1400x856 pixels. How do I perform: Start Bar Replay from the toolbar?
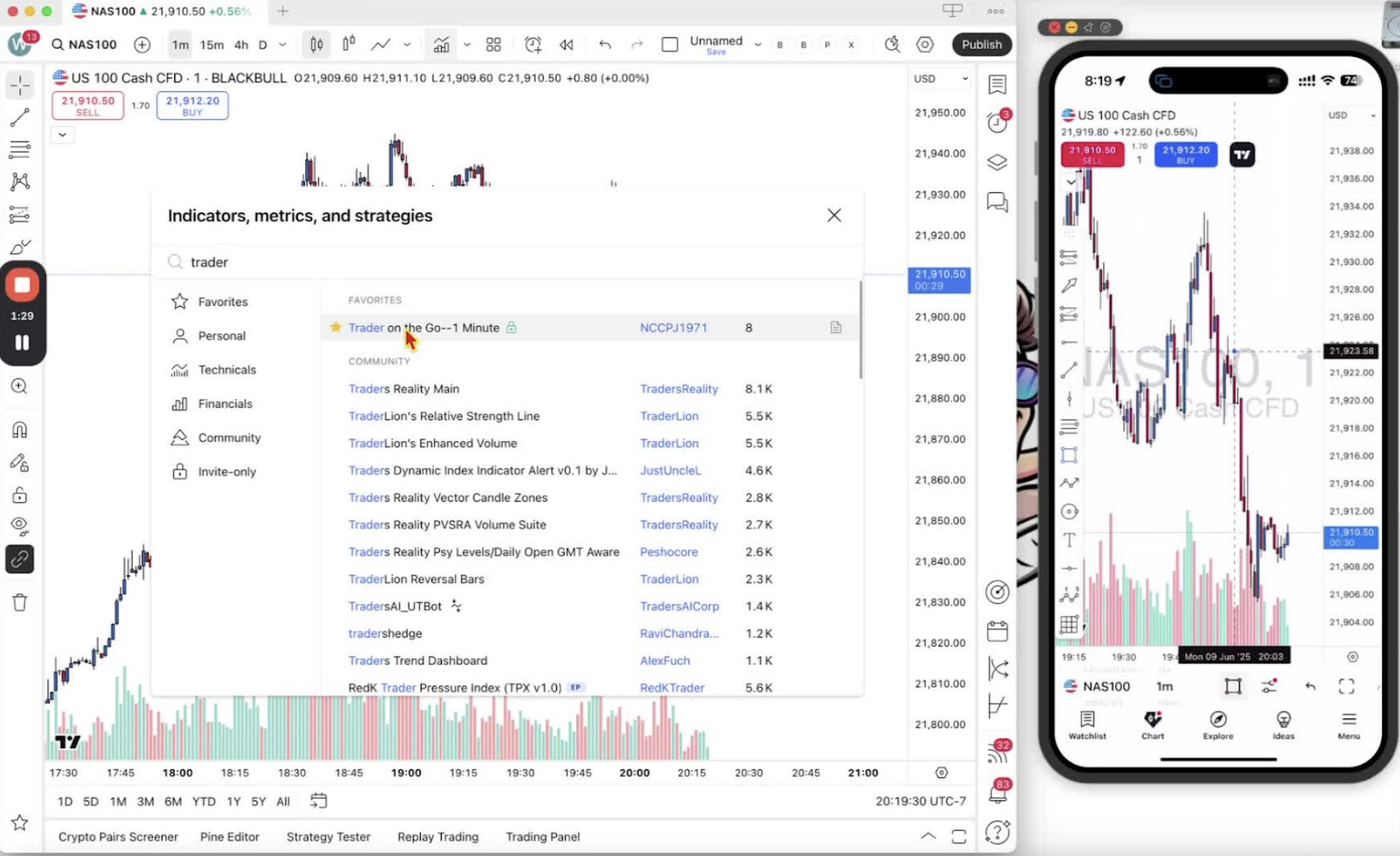point(566,44)
